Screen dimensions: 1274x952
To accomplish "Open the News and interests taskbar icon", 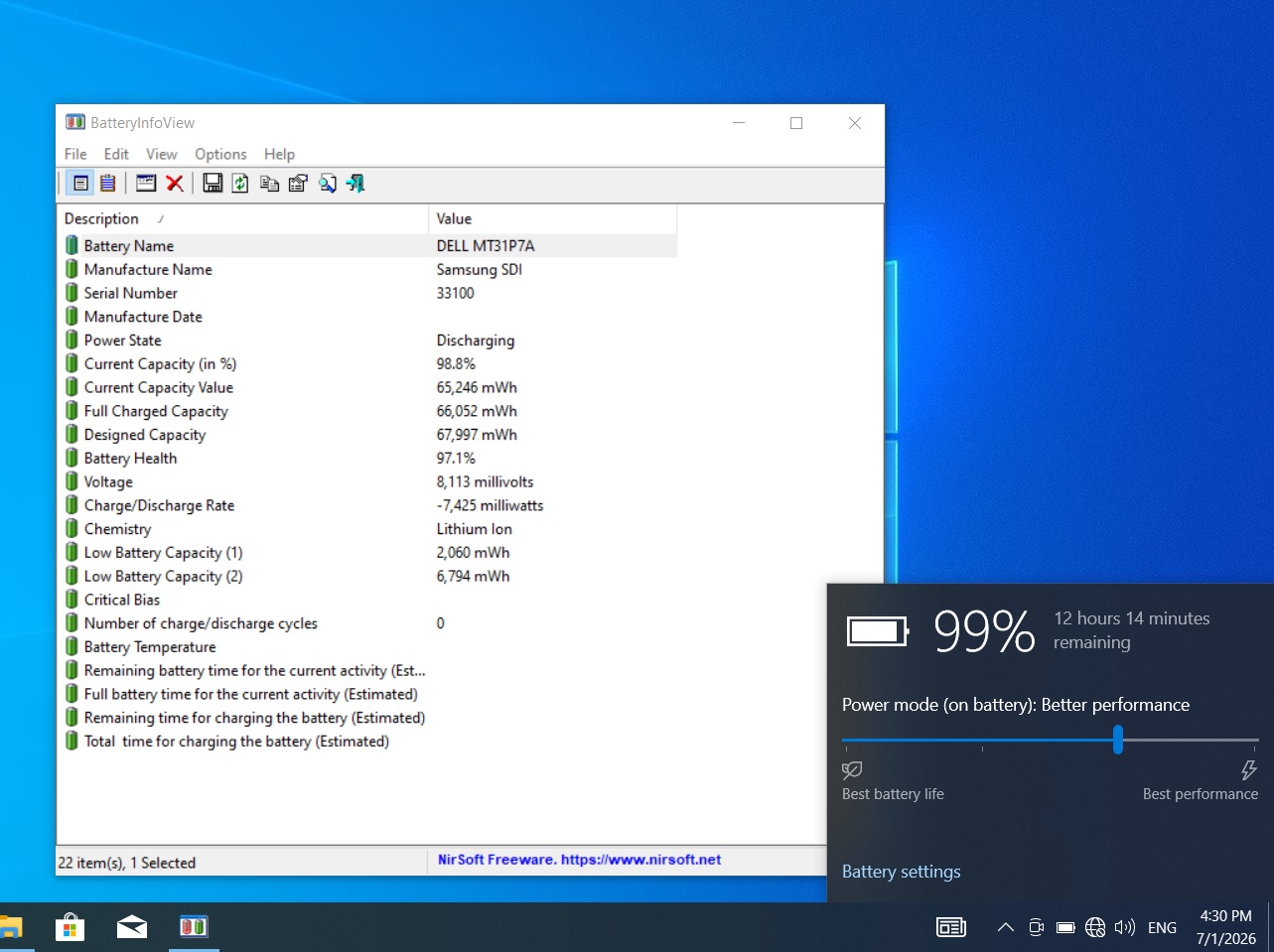I will (x=951, y=927).
